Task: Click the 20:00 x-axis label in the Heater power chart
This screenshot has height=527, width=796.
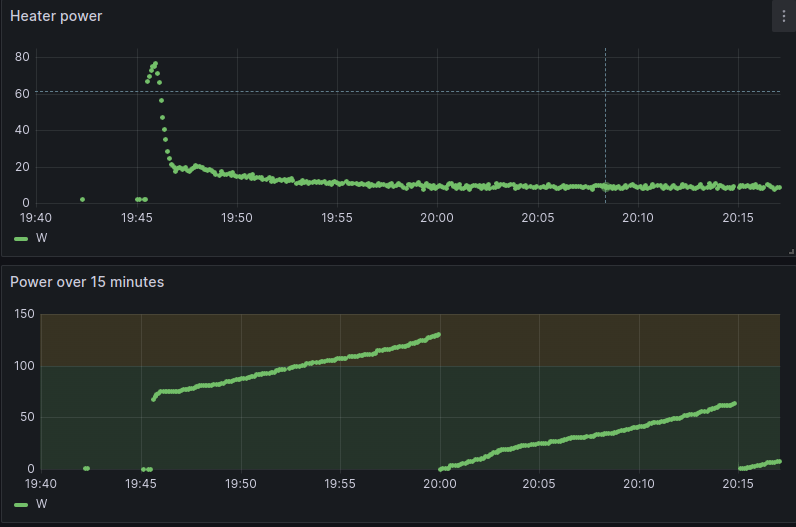Action: click(437, 218)
